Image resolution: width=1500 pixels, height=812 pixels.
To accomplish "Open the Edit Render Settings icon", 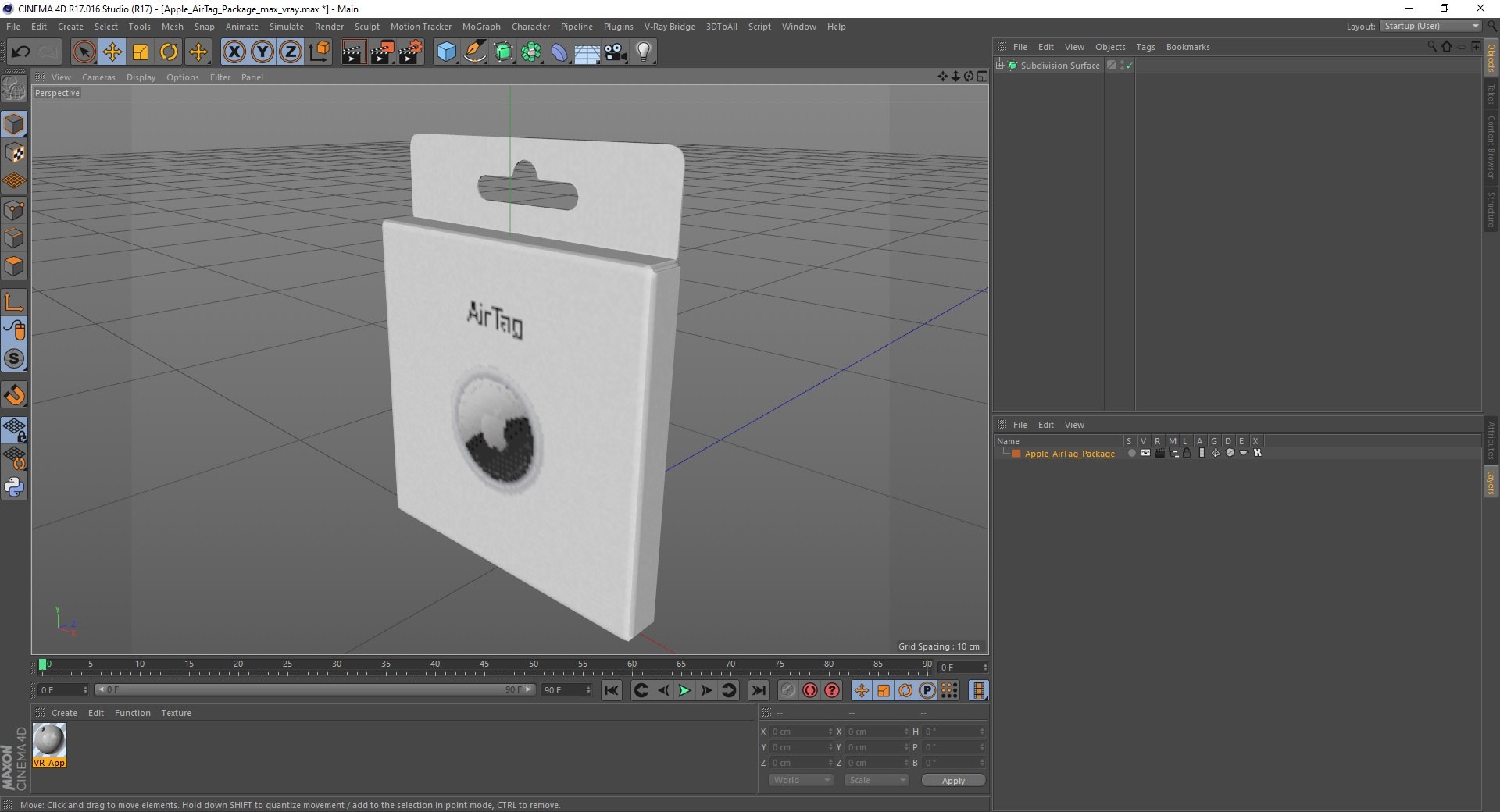I will (x=411, y=52).
